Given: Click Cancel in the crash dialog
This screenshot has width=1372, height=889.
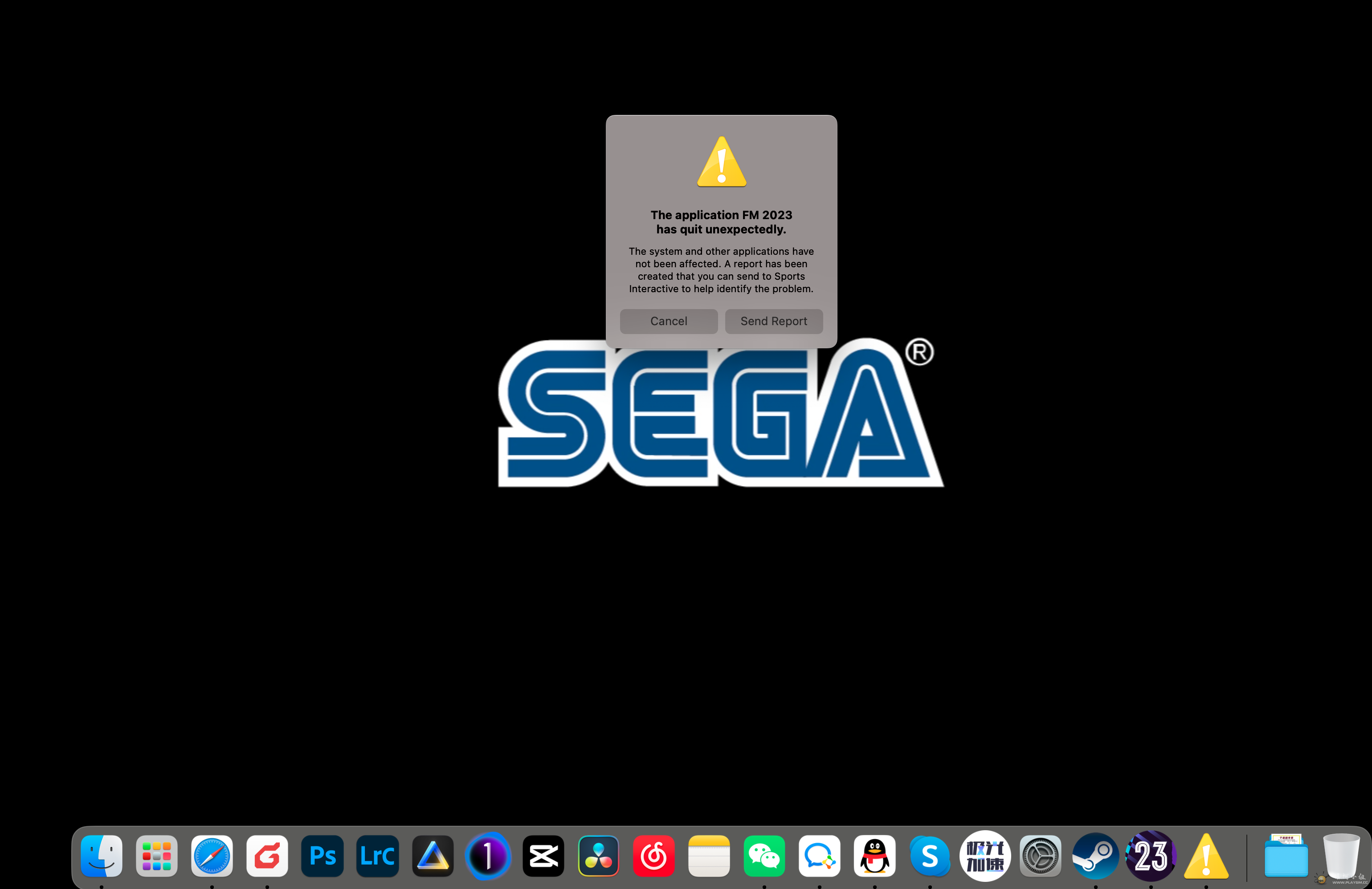Looking at the screenshot, I should [x=669, y=321].
